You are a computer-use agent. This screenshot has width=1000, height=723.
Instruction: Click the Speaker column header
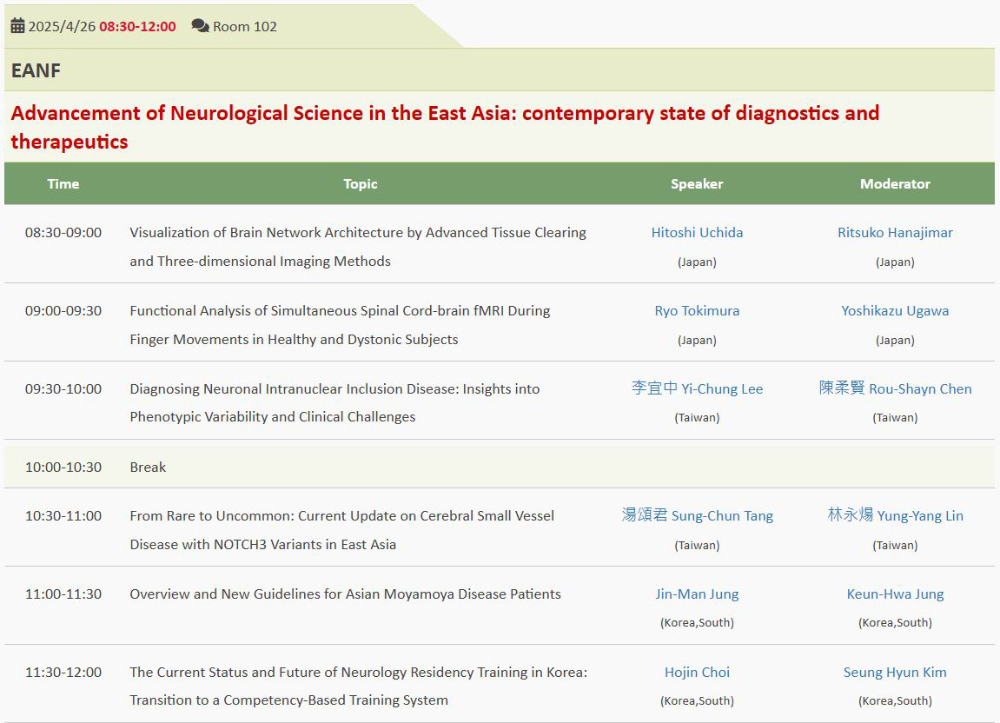pyautogui.click(x=697, y=184)
